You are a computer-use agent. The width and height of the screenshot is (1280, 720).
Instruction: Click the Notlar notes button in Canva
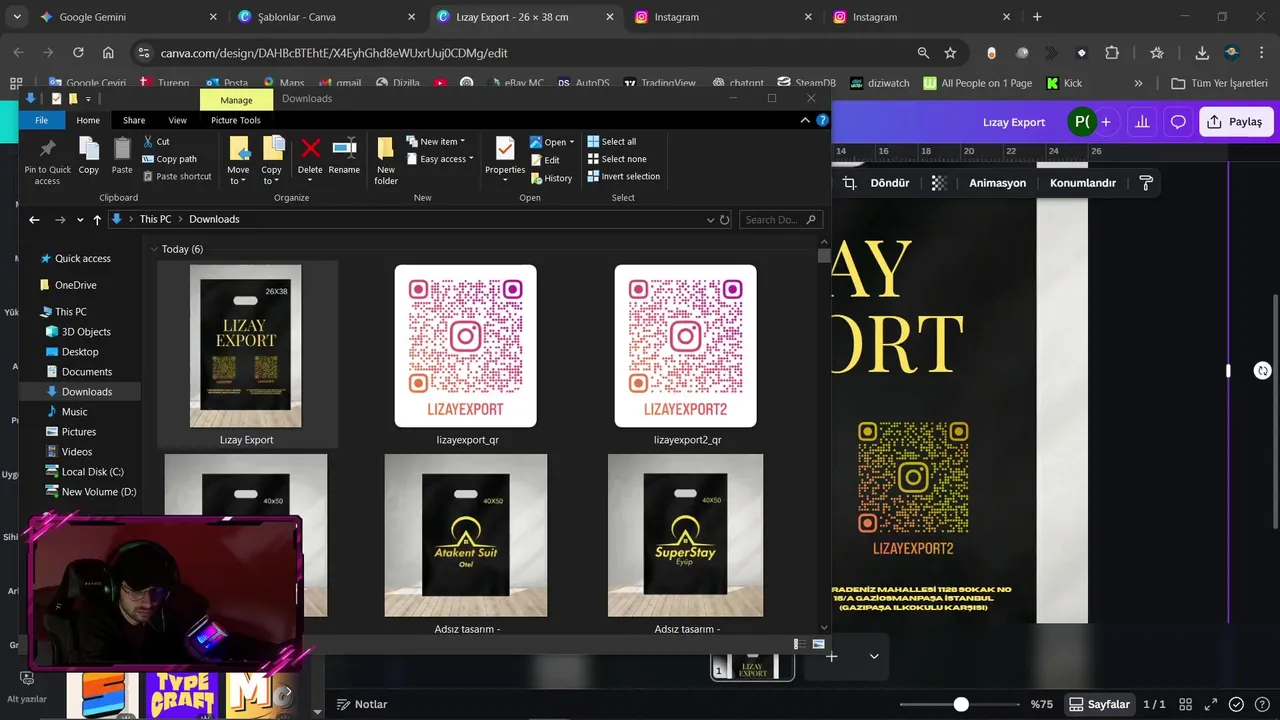pos(362,704)
